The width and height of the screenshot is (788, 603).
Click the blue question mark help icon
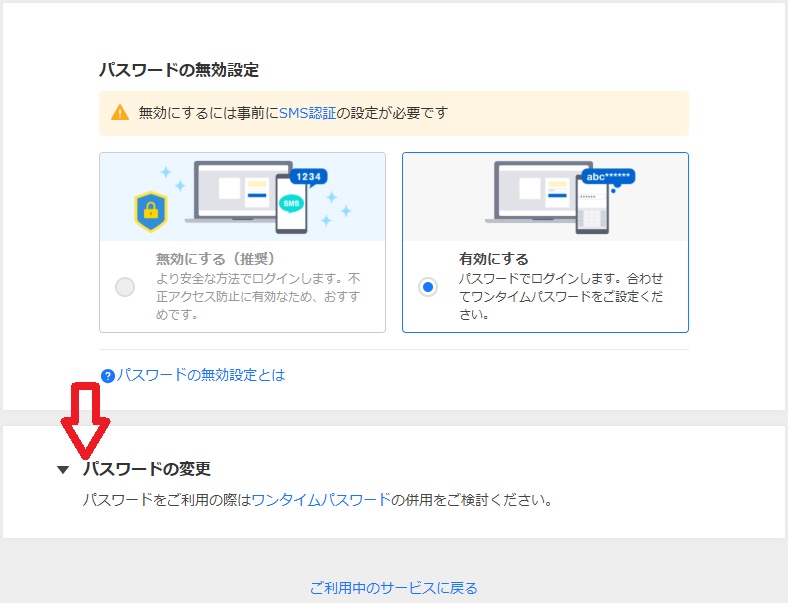[108, 376]
